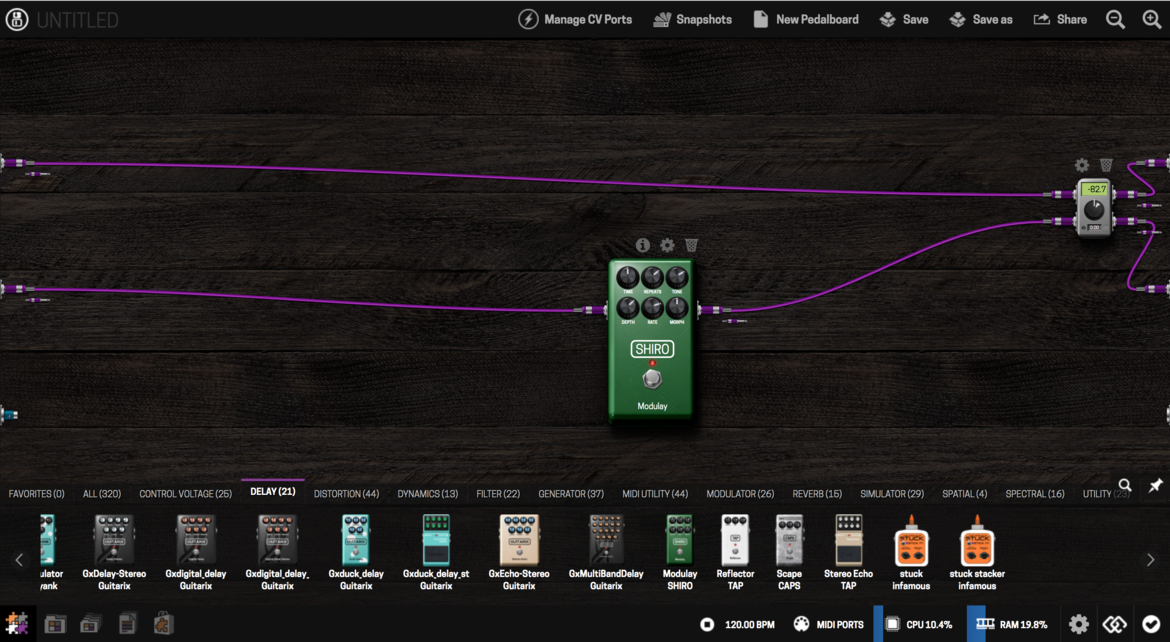The width and height of the screenshot is (1170, 642).
Task: Open plugin search in the pedal browser
Action: [1125, 485]
